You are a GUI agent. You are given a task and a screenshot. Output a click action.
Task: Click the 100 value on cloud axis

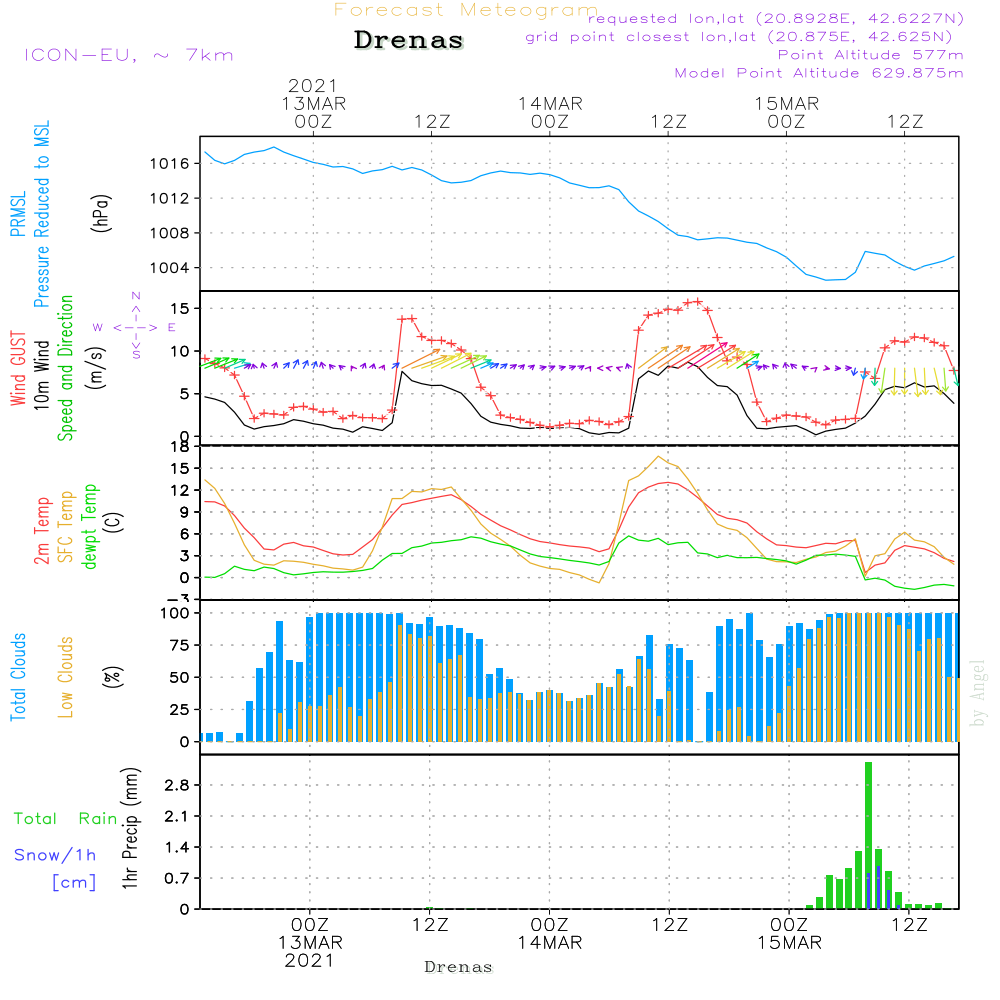click(175, 613)
